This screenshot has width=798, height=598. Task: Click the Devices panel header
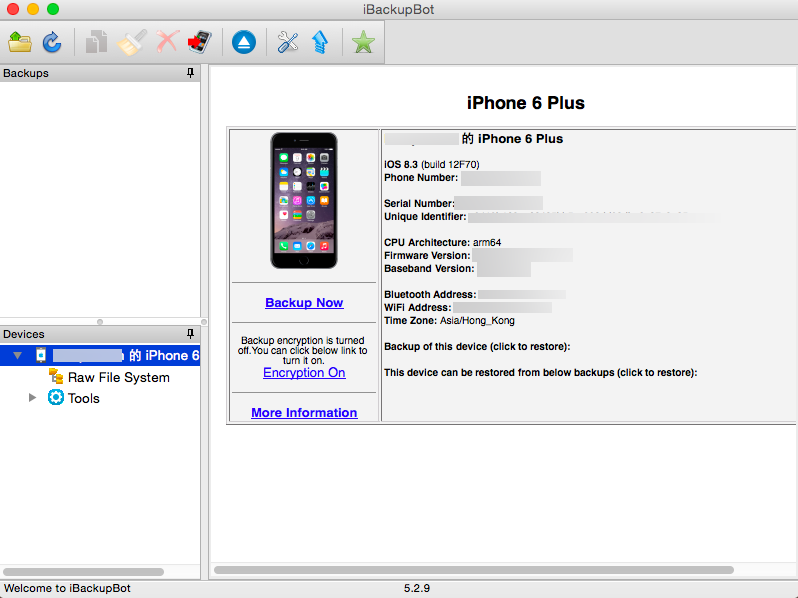coord(100,334)
